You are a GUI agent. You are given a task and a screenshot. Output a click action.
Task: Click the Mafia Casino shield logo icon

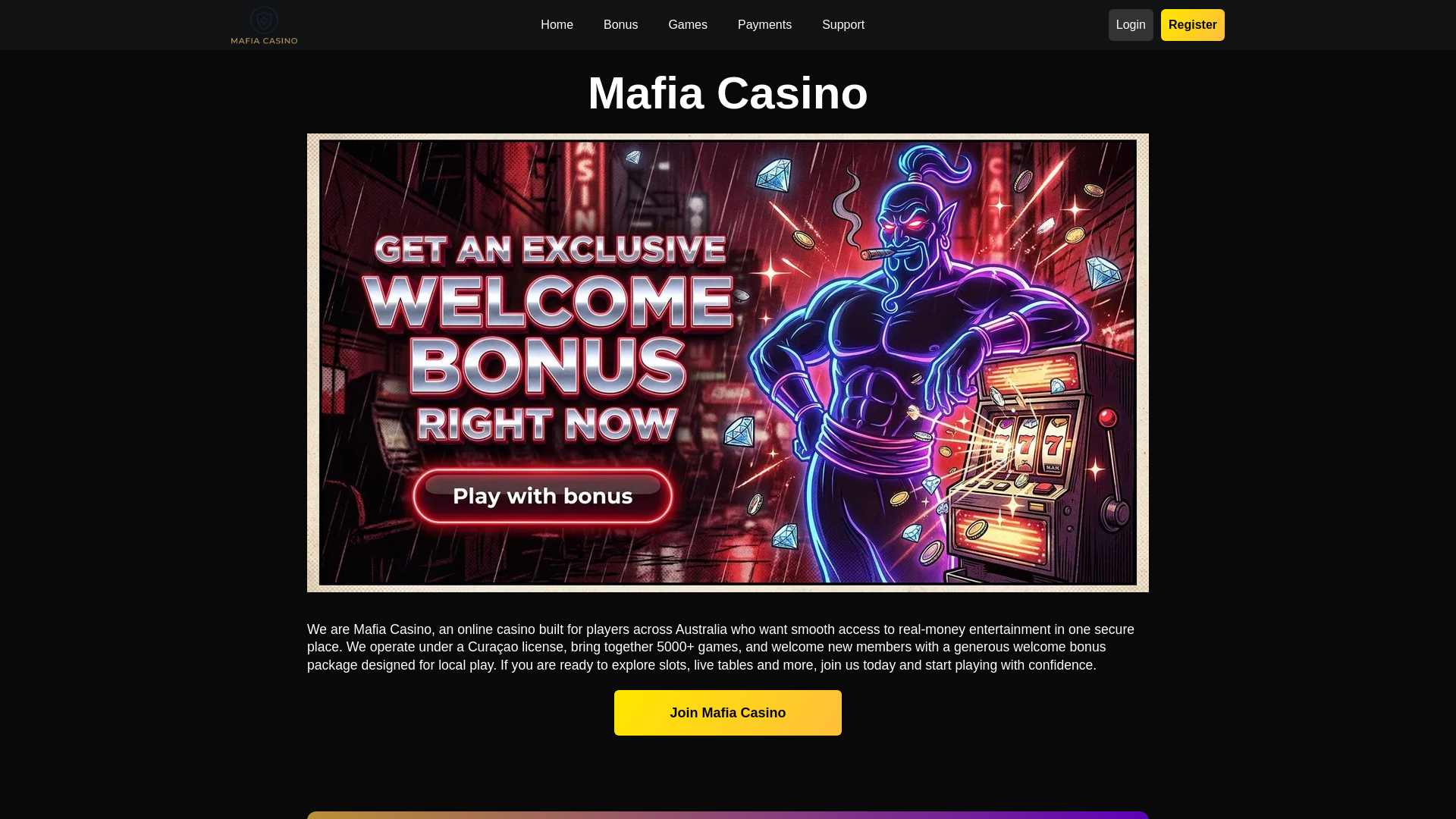coord(264,20)
